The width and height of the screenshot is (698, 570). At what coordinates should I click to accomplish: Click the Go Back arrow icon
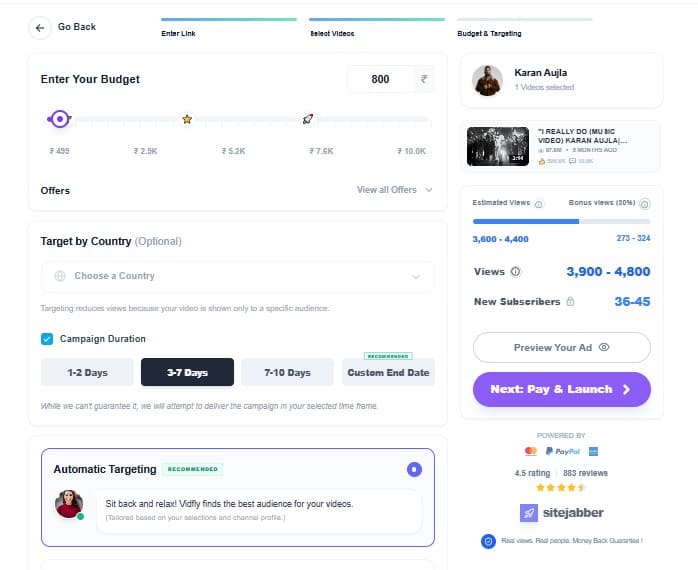(x=40, y=27)
